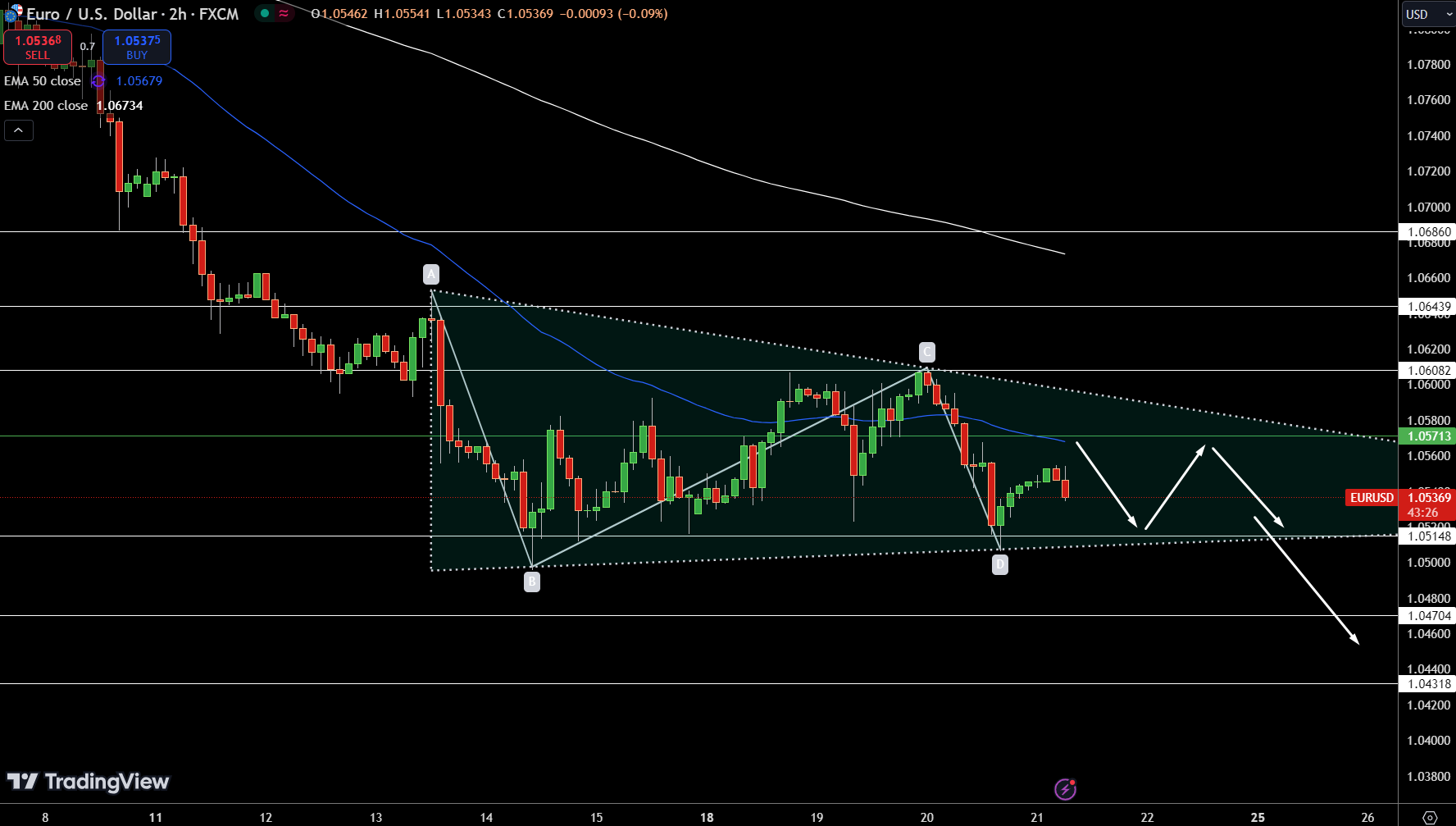Select the EMA 200 close indicator label
This screenshot has height=826, width=1456.
tap(46, 106)
